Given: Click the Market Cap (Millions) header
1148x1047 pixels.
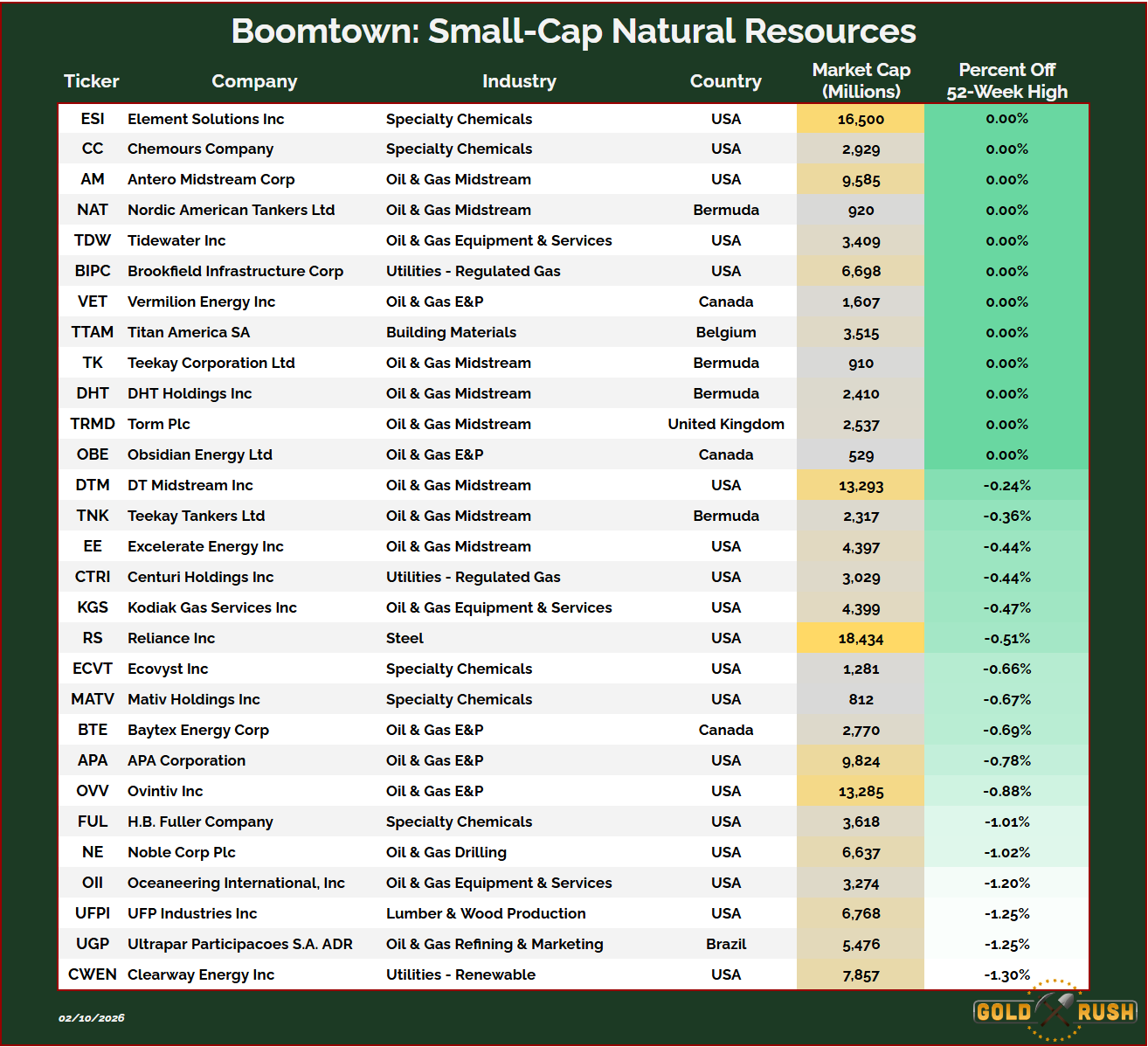Looking at the screenshot, I should pyautogui.click(x=861, y=80).
